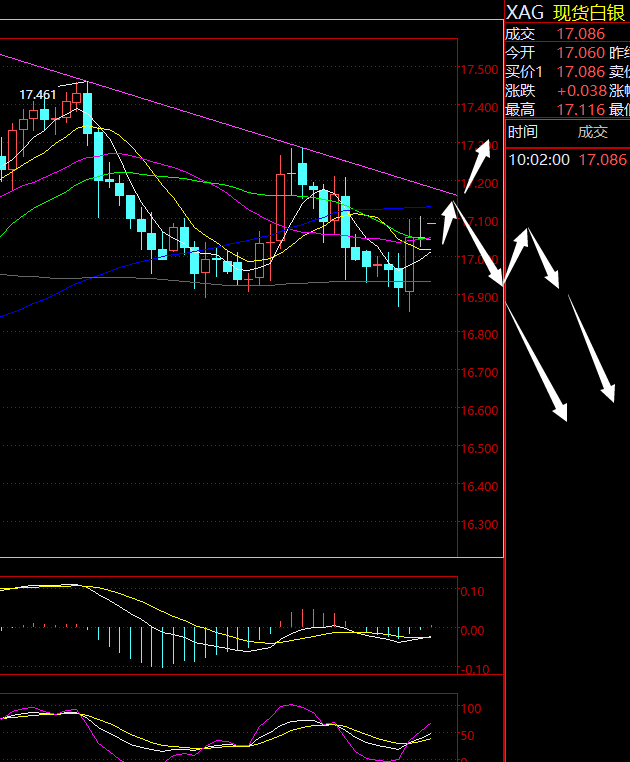
Task: Click the 100 label on the oscillator axis
Action: 471,709
